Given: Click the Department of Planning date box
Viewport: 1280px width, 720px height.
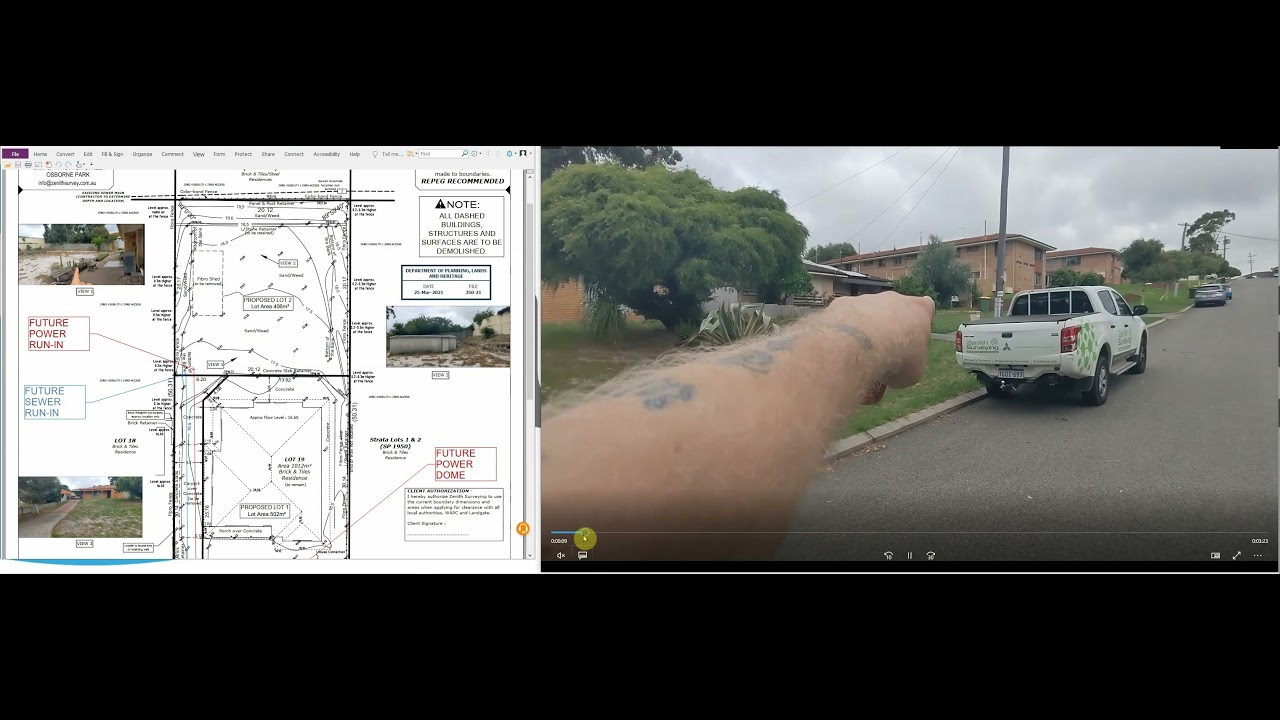Looking at the screenshot, I should (446, 282).
